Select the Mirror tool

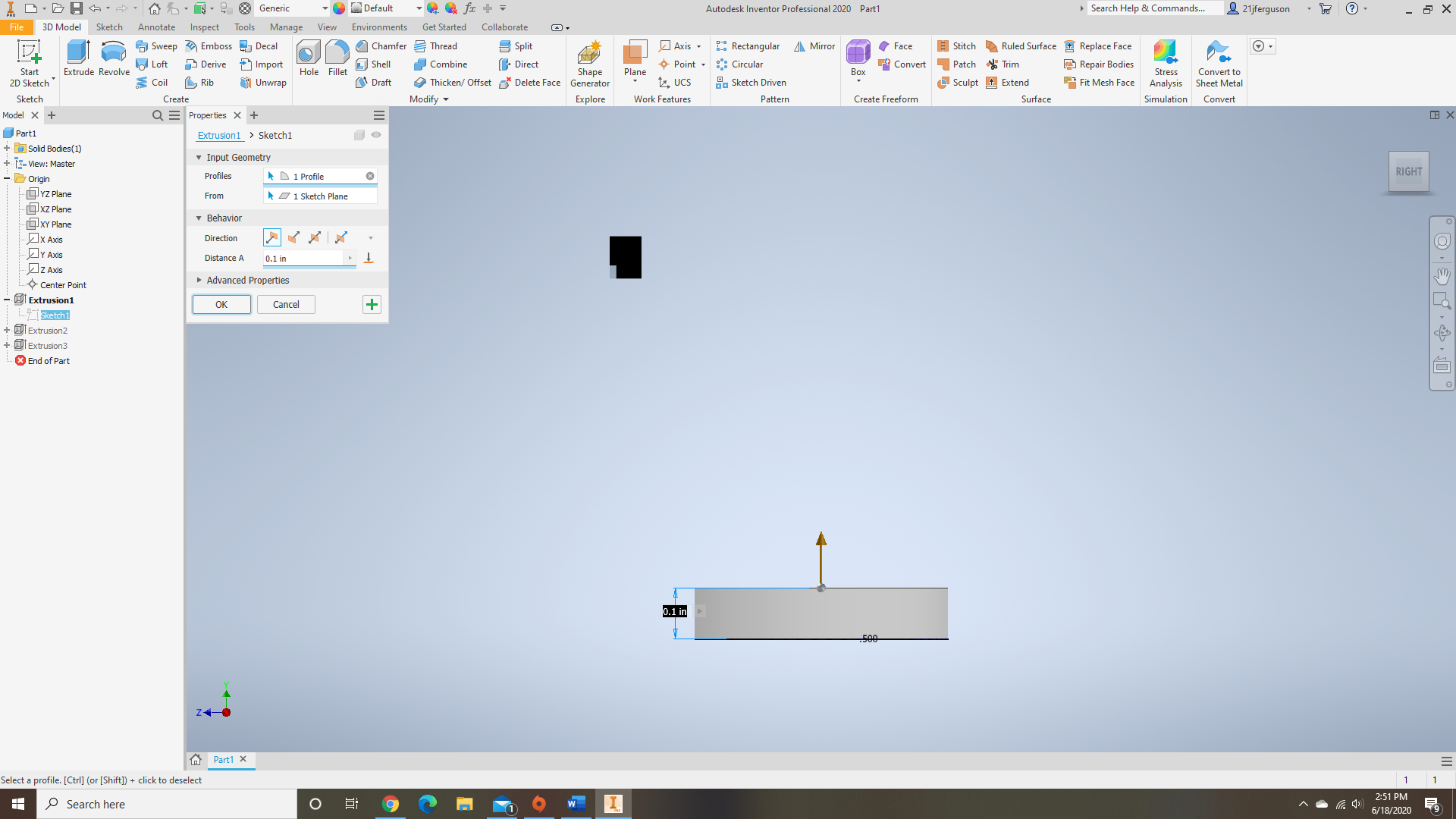click(814, 46)
